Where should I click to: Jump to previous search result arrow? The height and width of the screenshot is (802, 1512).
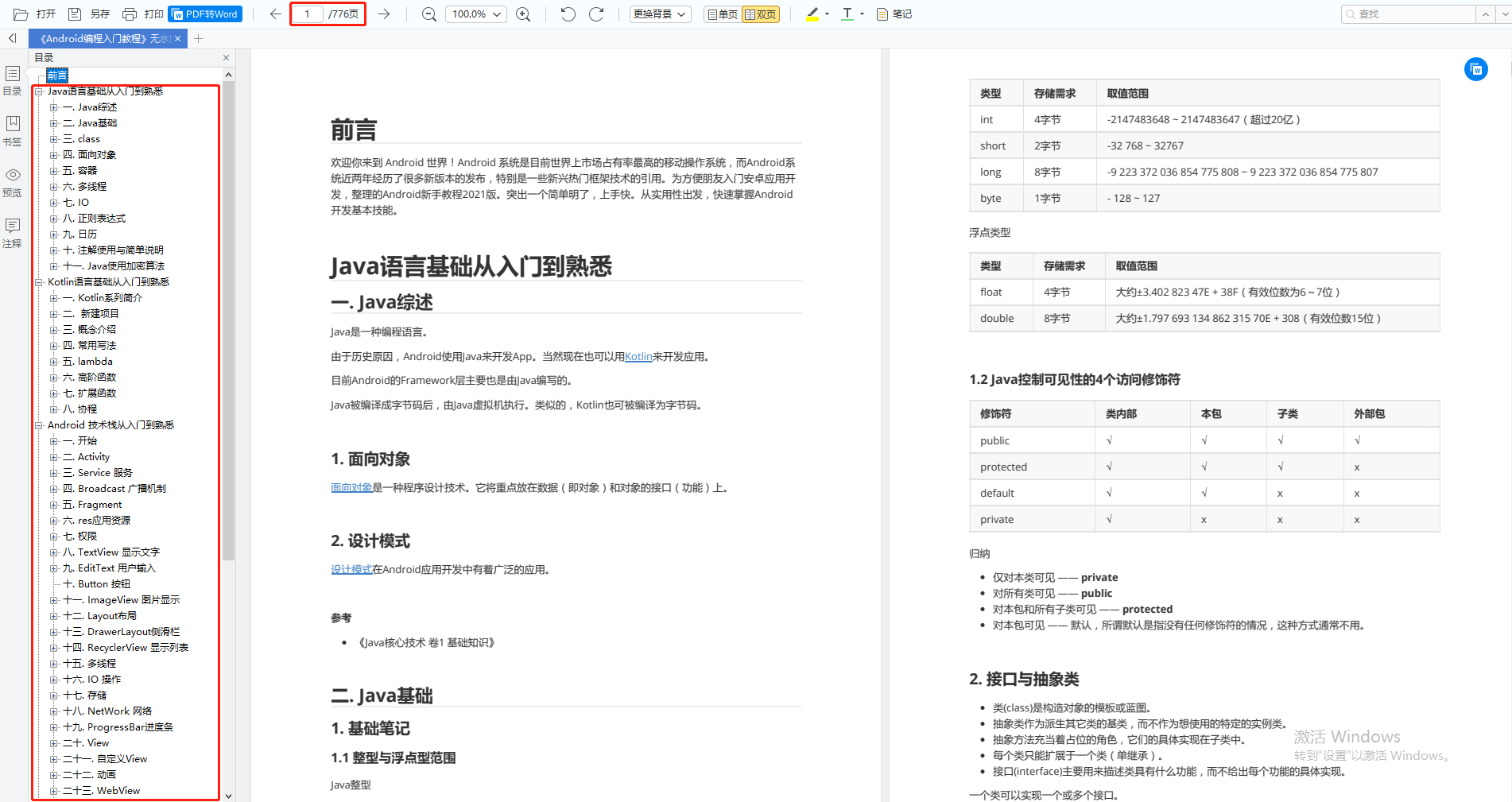1485,14
